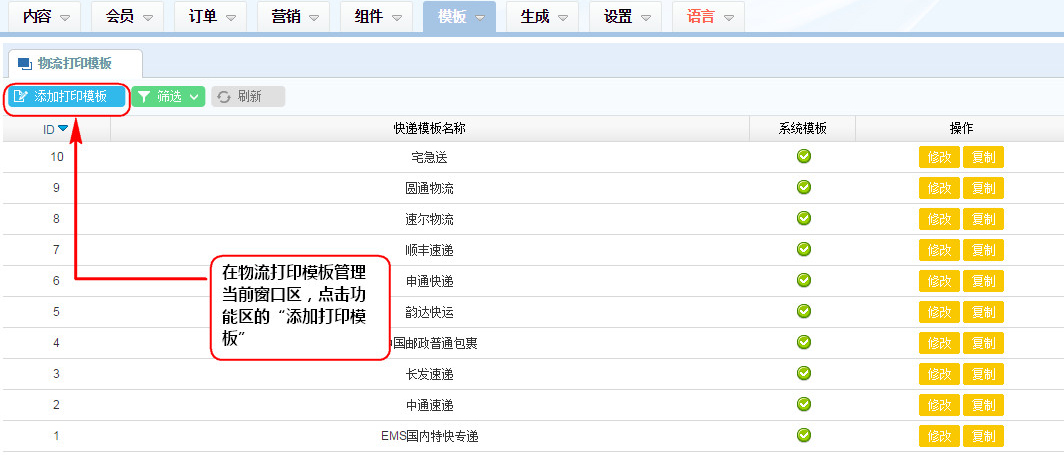The image size is (1064, 464).
Task: Toggle system template status for 长发速递
Action: coord(803,373)
